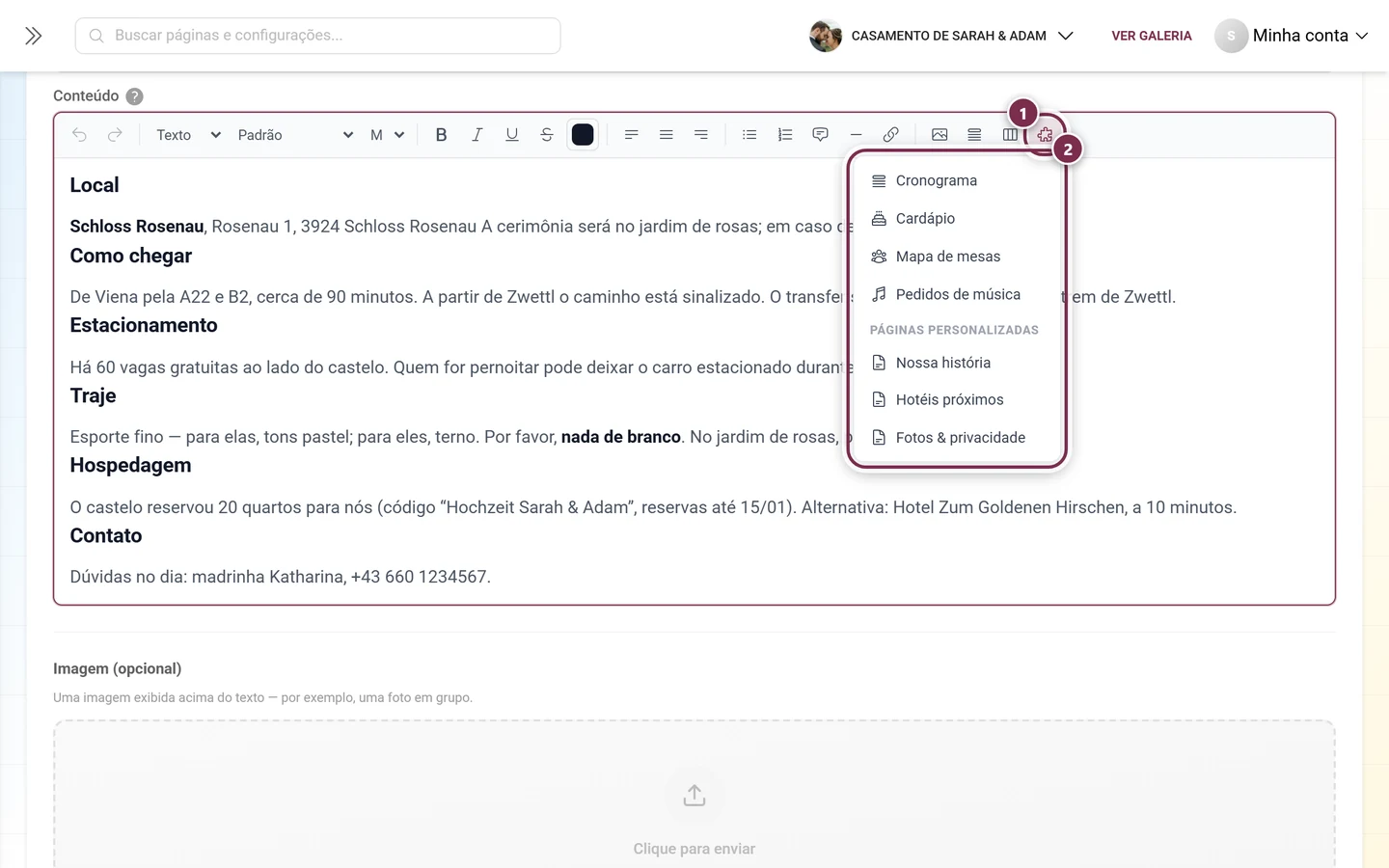Viewport: 1389px width, 868px height.
Task: Select the Hotéis próximos custom page
Action: pyautogui.click(x=957, y=399)
